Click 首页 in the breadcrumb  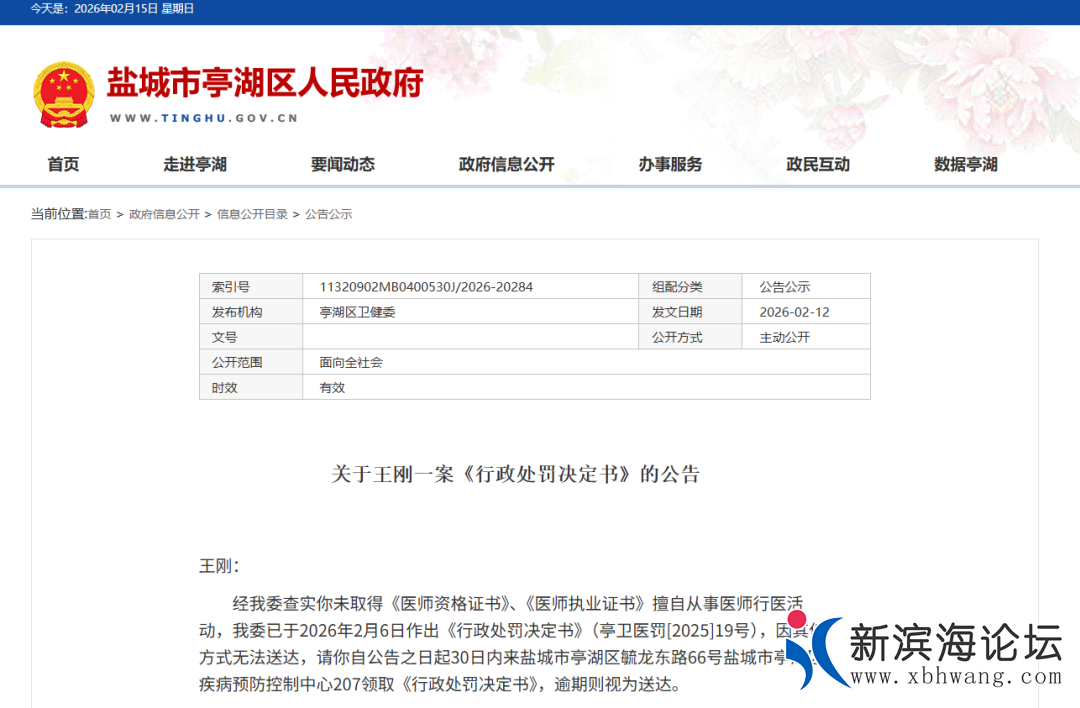[x=99, y=214]
